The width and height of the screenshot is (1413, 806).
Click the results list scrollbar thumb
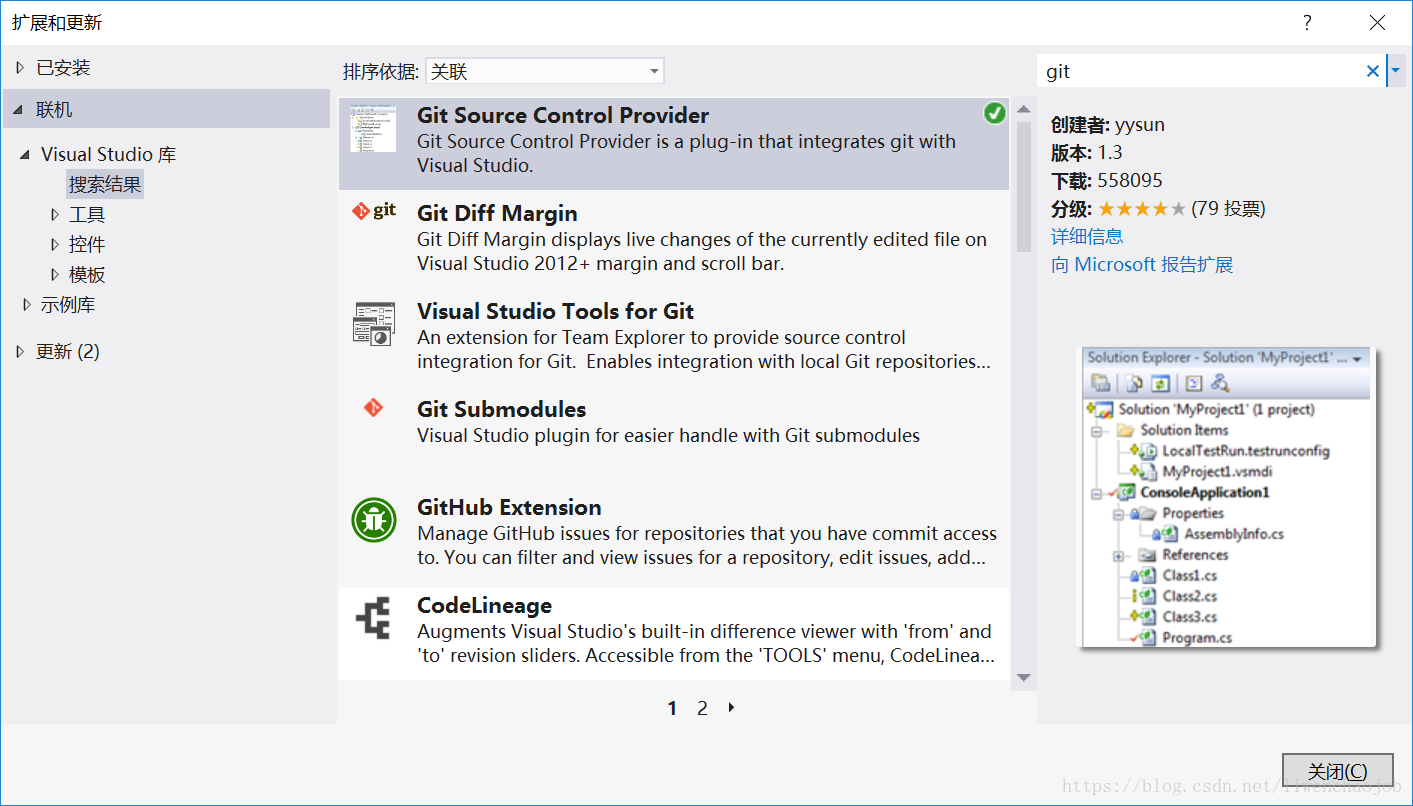tap(1023, 186)
